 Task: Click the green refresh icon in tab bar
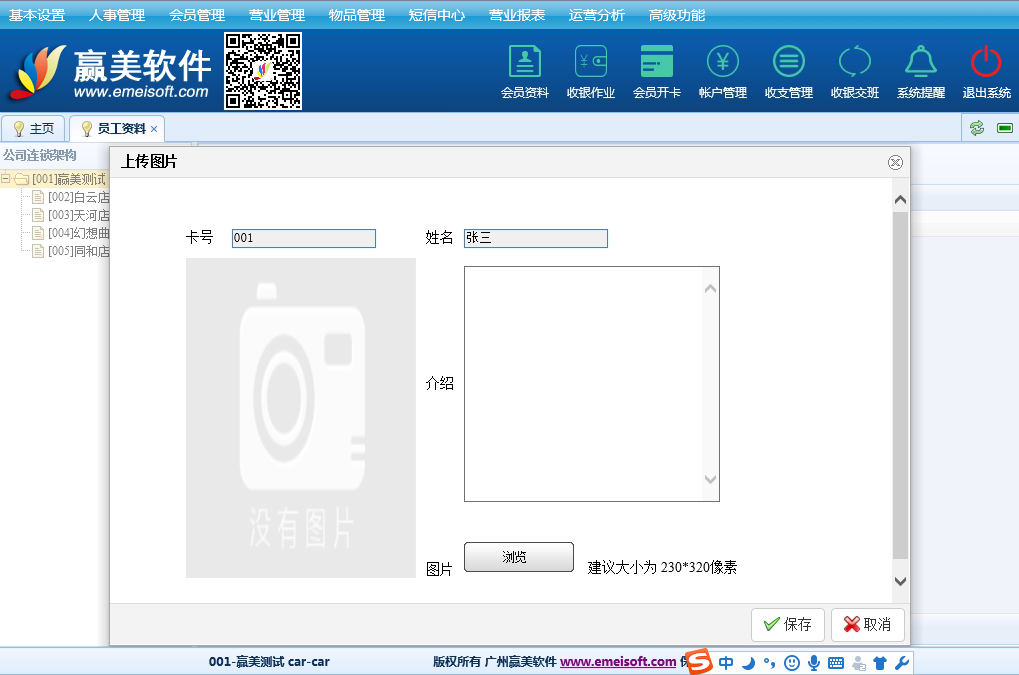click(x=977, y=128)
